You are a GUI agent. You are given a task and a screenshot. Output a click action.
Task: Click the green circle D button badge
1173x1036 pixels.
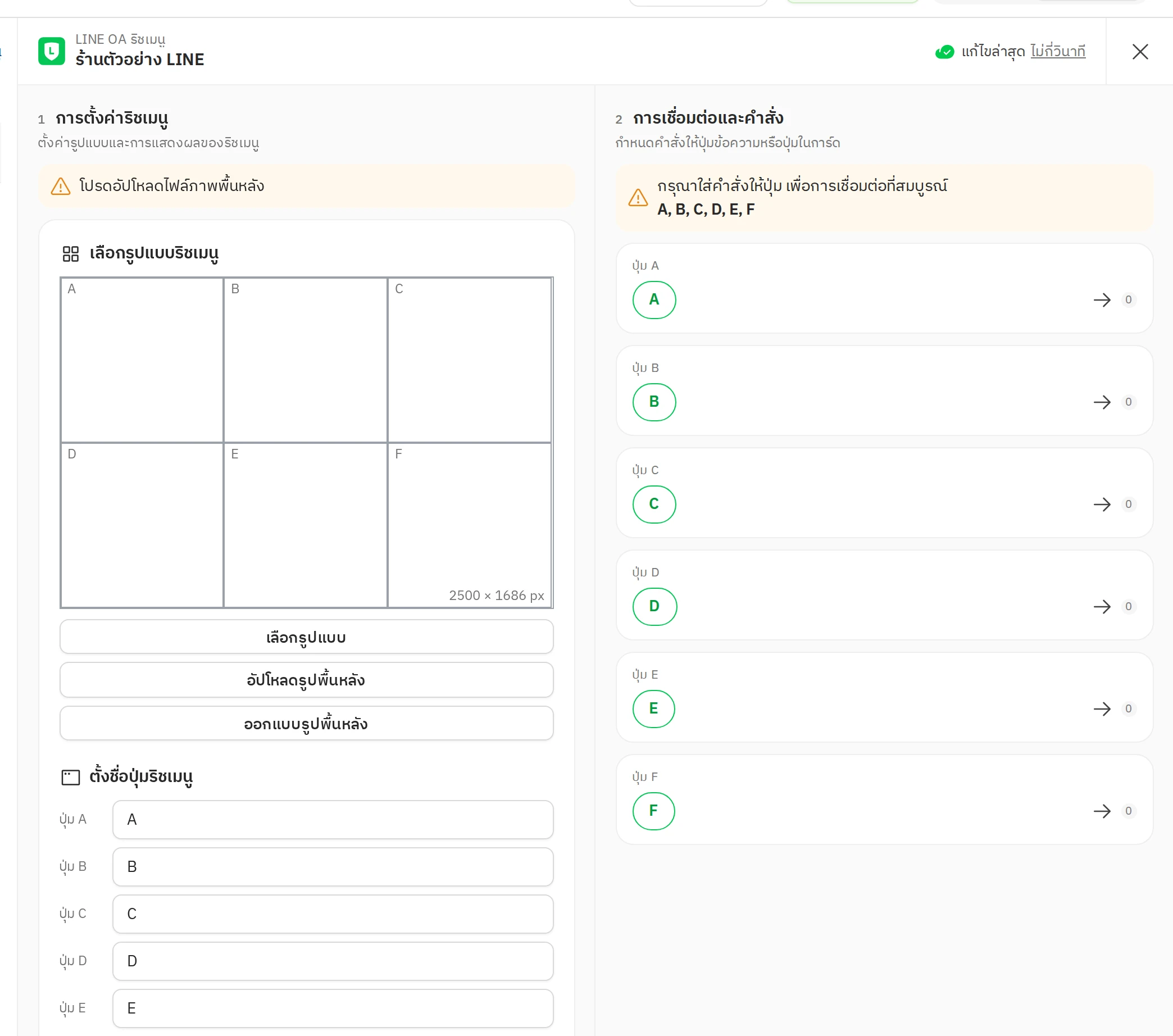click(x=654, y=606)
